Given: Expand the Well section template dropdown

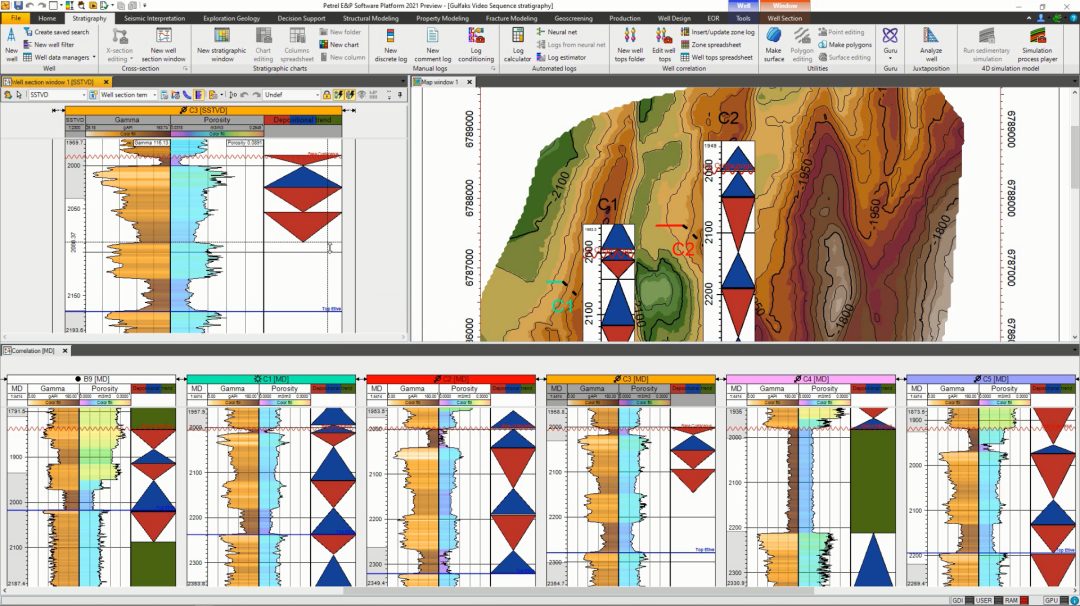Looking at the screenshot, I should 154,95.
